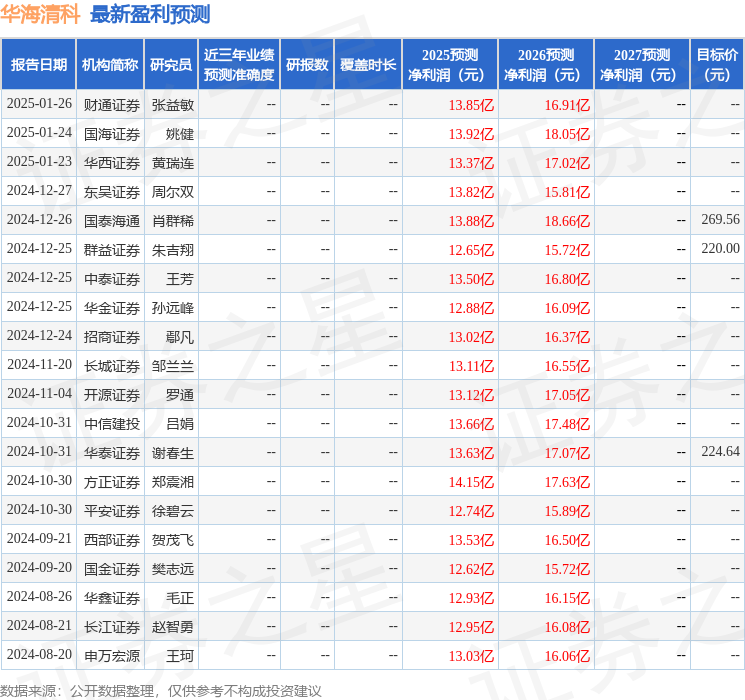The image size is (745, 700).
Task: Select the 西部证券 institution cell
Action: pyautogui.click(x=112, y=540)
